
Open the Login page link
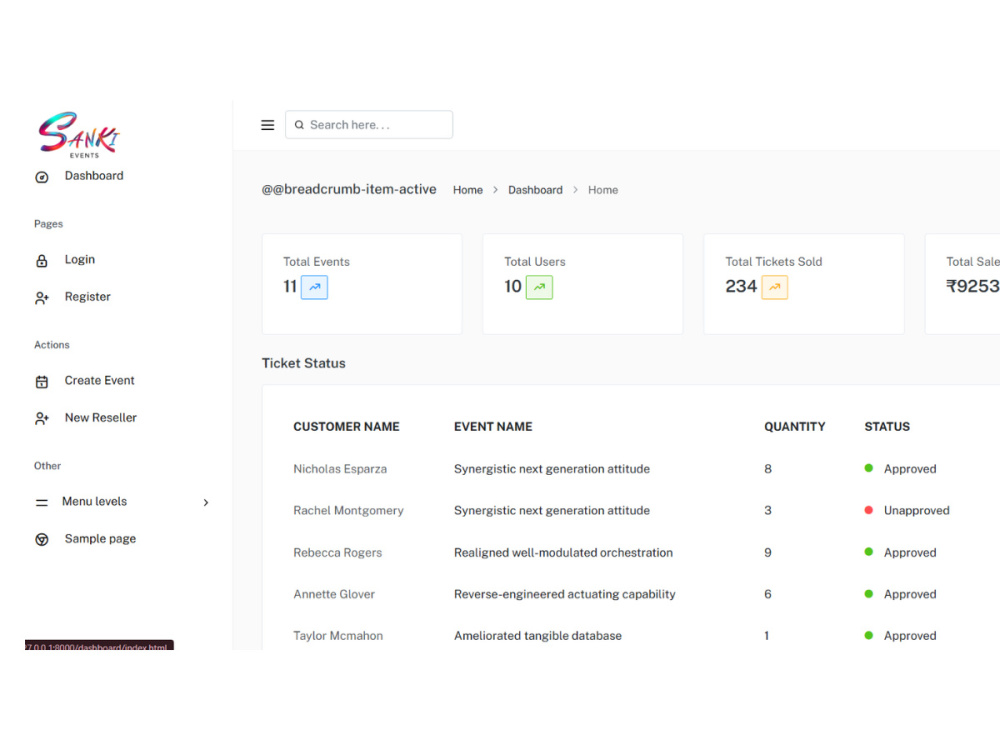click(x=80, y=260)
